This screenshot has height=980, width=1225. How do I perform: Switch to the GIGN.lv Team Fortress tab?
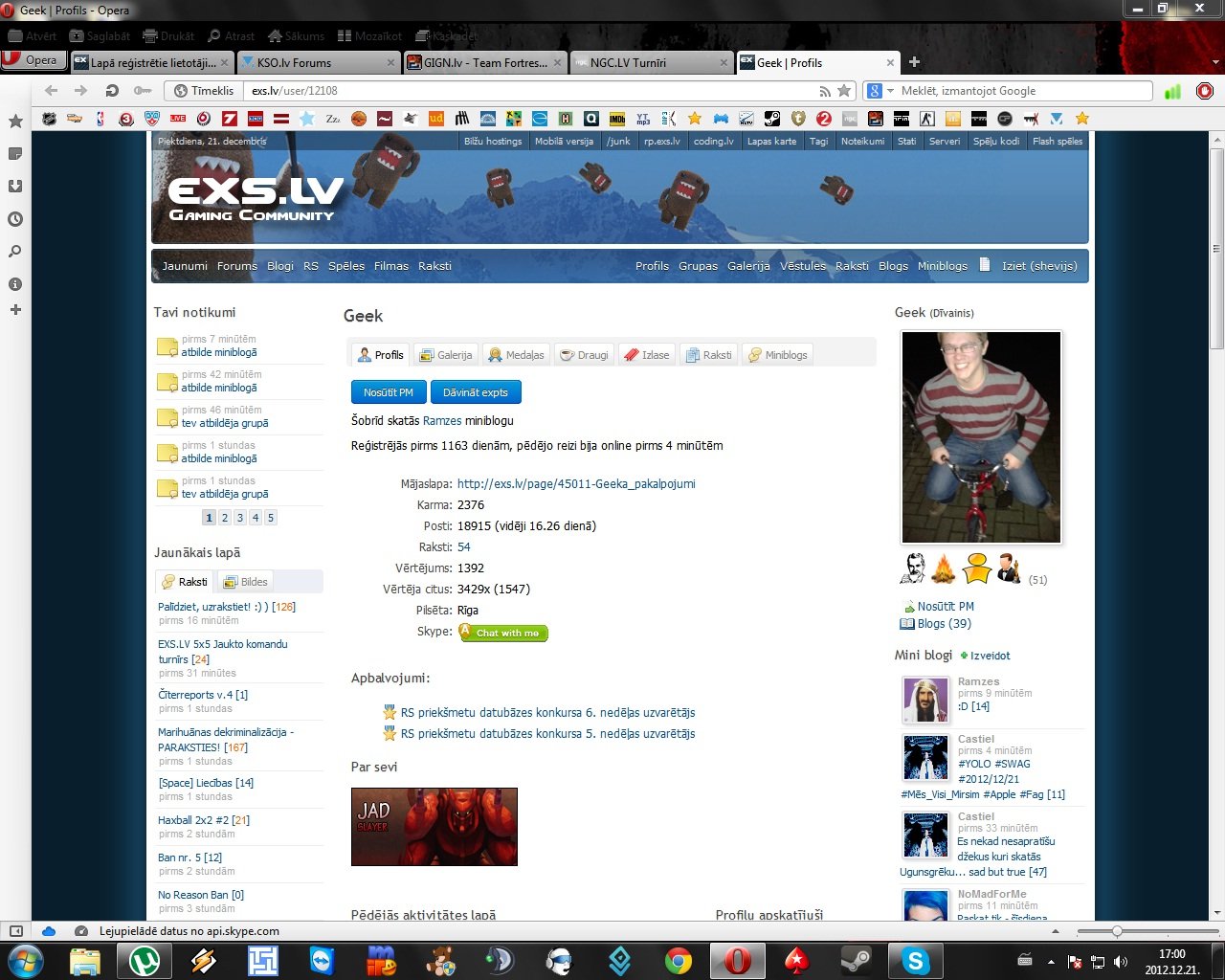[486, 62]
